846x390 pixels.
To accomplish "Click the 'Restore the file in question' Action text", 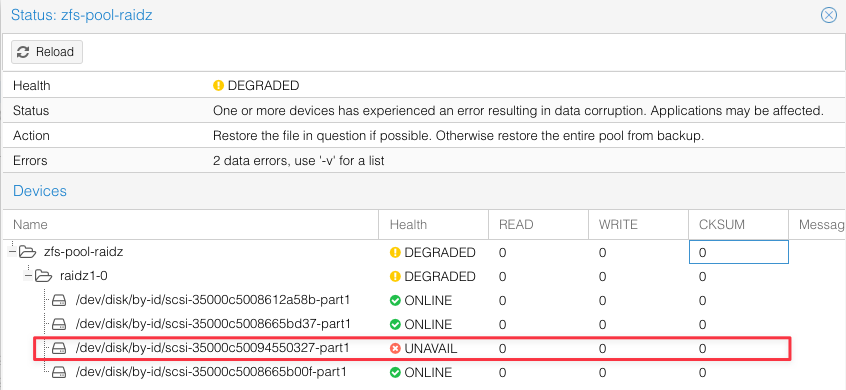I will pos(459,135).
